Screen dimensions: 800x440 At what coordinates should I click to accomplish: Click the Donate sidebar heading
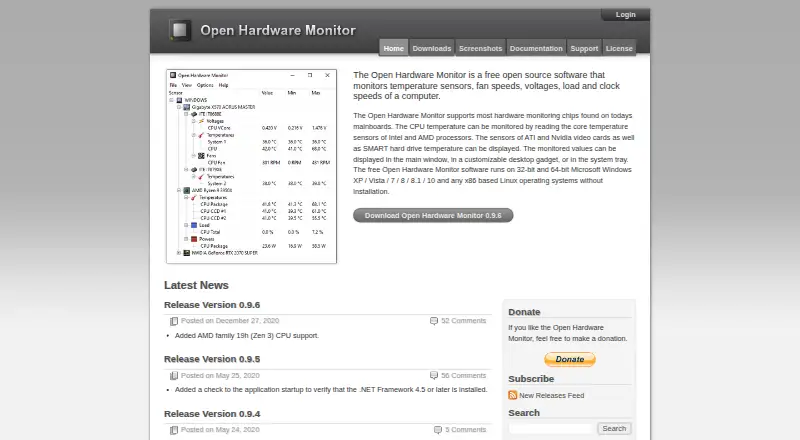(524, 312)
